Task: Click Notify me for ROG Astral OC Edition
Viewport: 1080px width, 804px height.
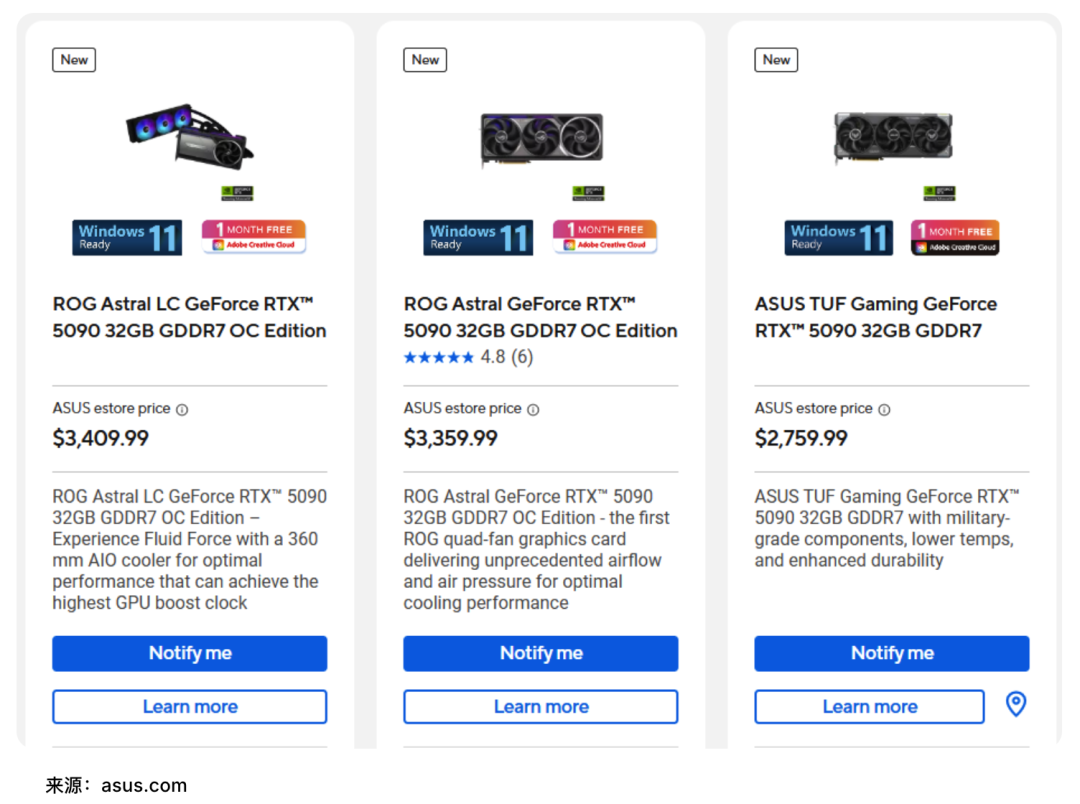Action: 541,653
